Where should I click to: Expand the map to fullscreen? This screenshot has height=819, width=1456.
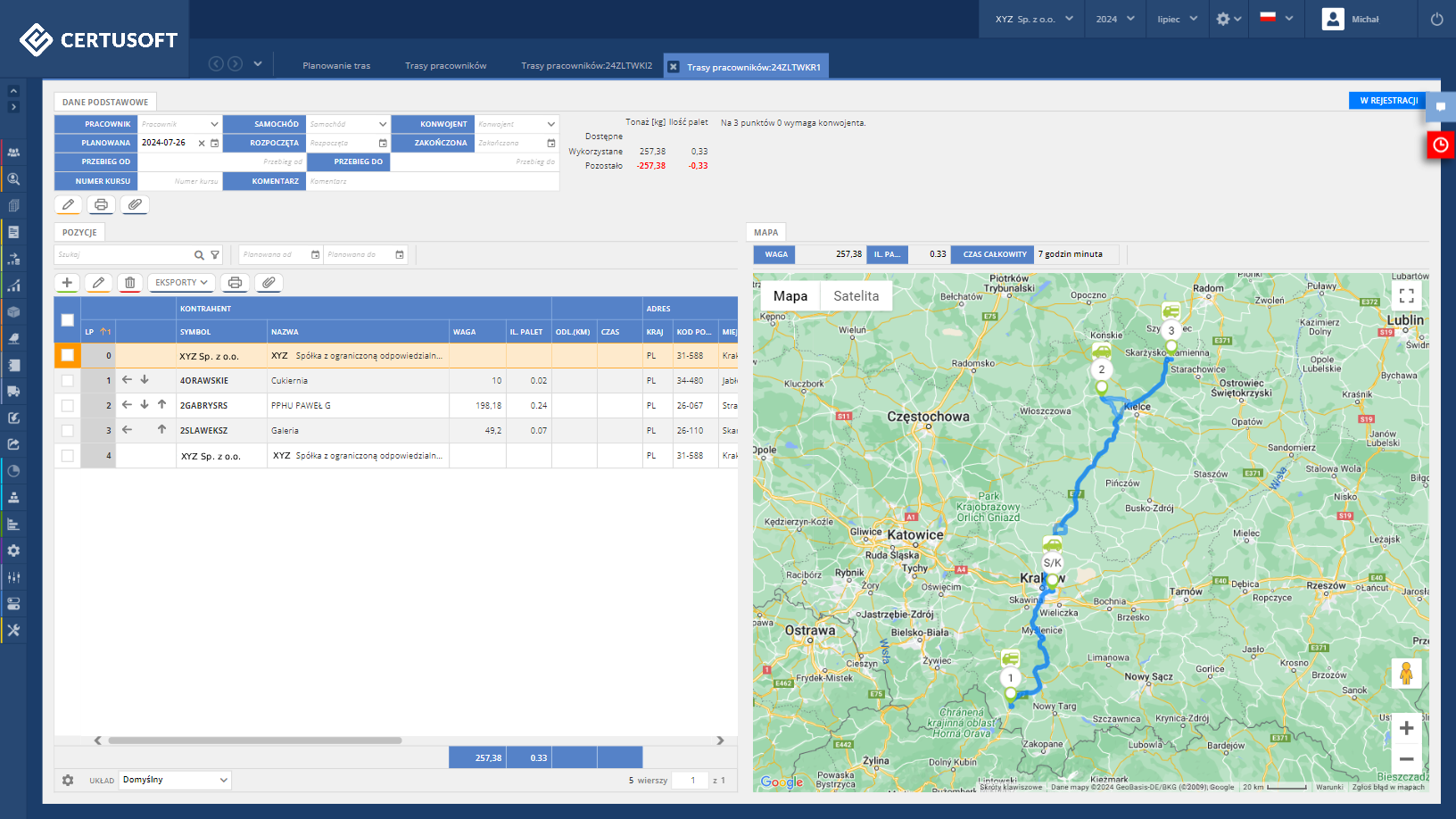[x=1407, y=296]
